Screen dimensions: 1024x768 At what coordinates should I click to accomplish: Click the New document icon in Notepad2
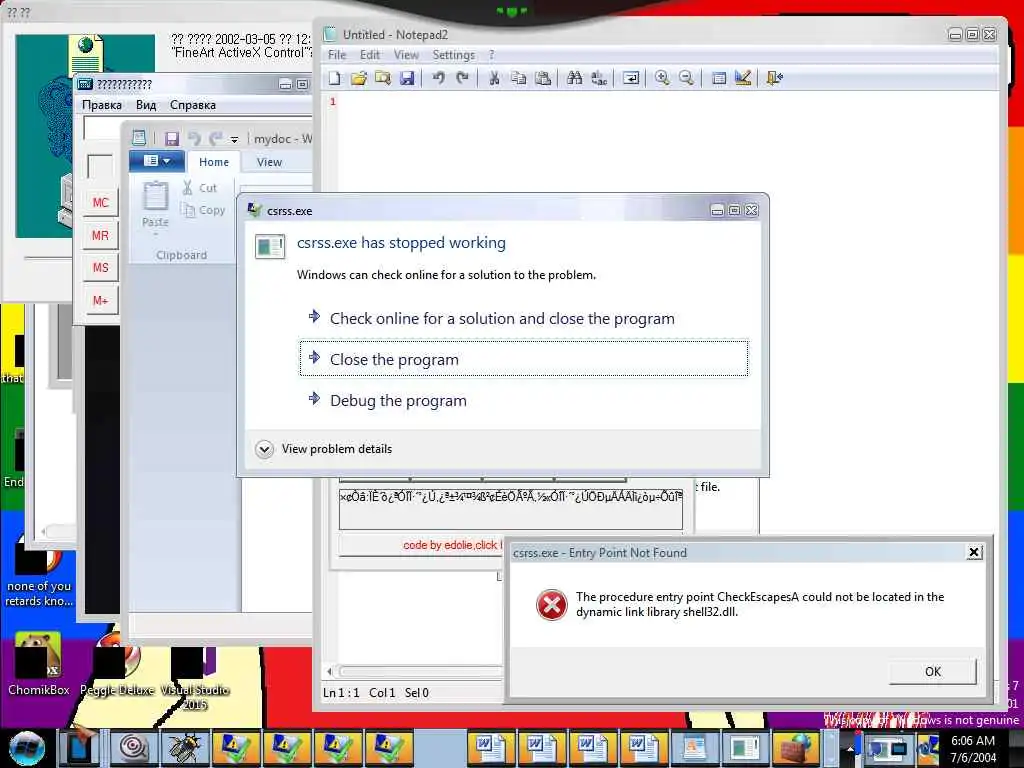[334, 78]
